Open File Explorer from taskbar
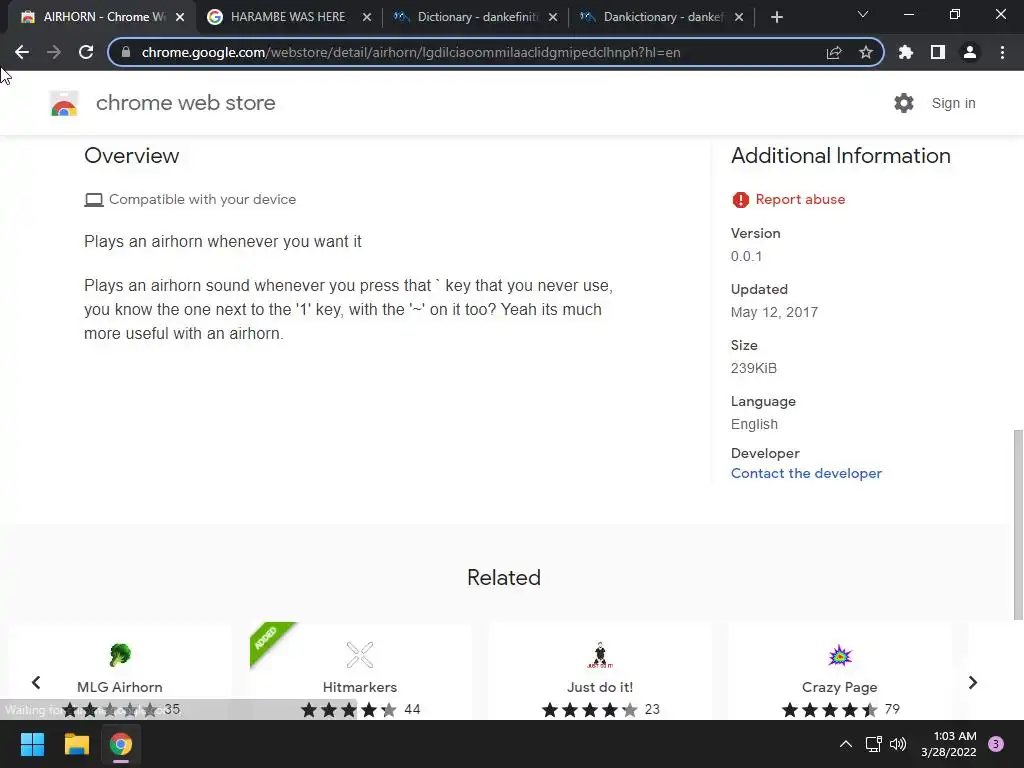This screenshot has height=768, width=1024. [76, 744]
